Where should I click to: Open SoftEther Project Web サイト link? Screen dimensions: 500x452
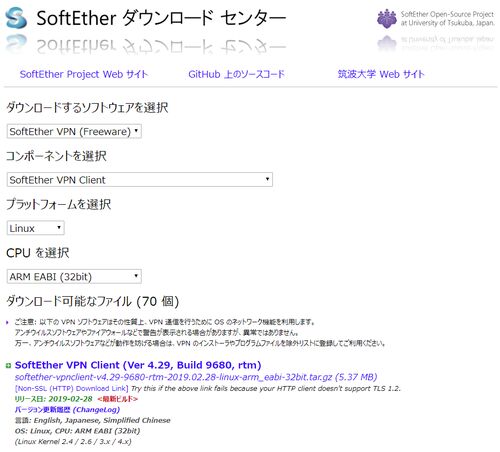[x=84, y=74]
